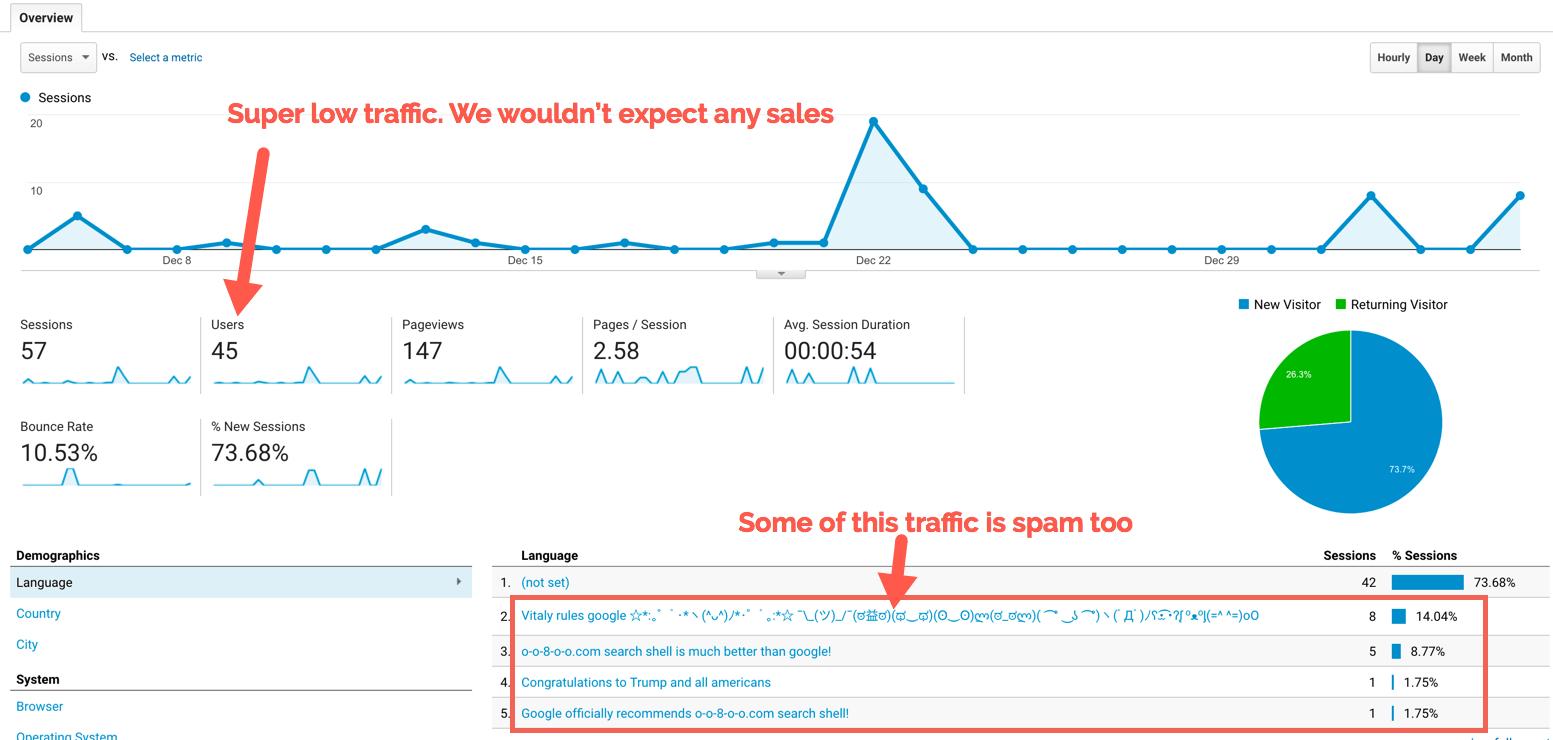Viewport: 1553px width, 740px height.
Task: Click the New Visitor legend square
Action: [1243, 304]
